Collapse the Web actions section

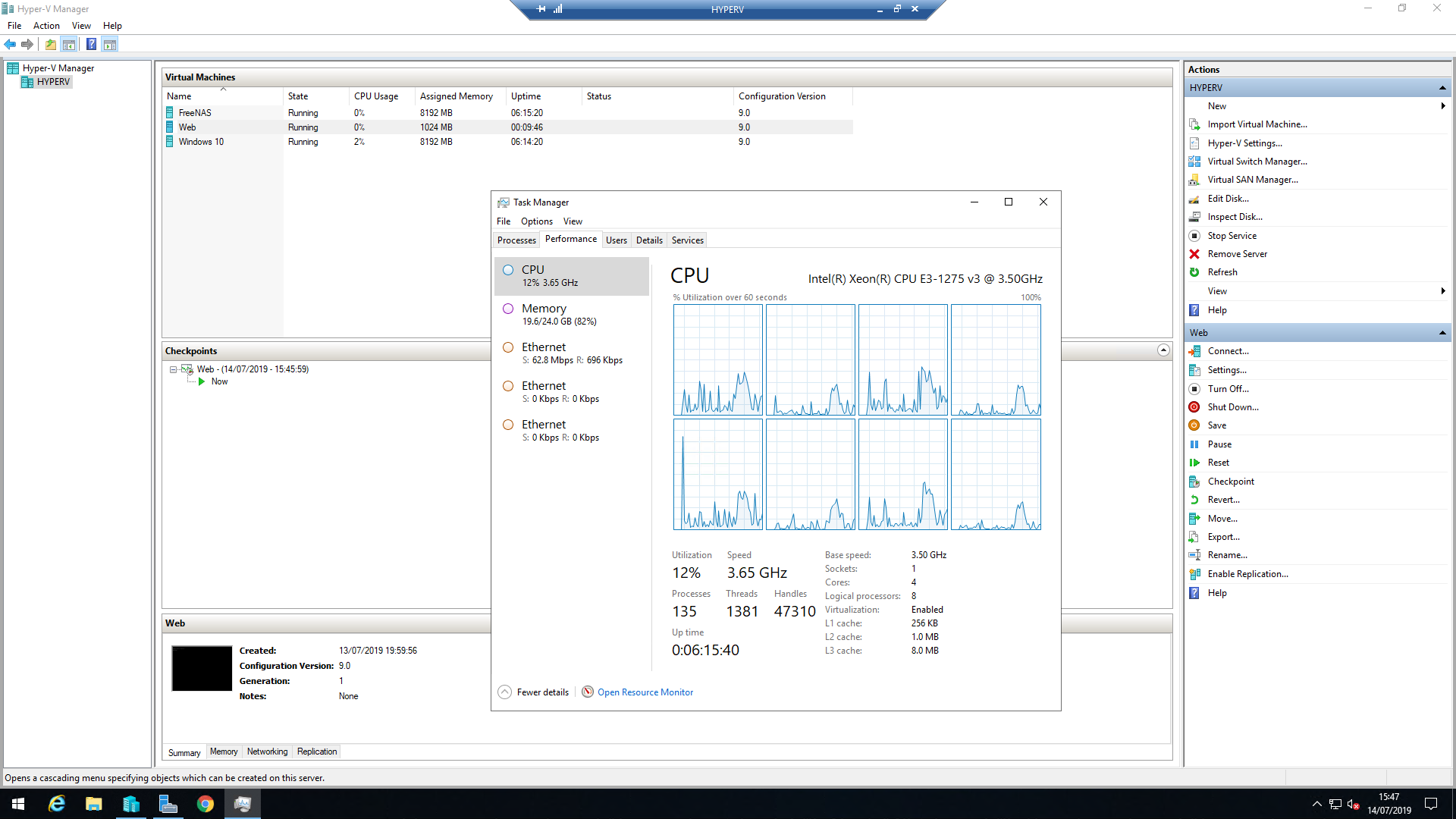coord(1442,333)
